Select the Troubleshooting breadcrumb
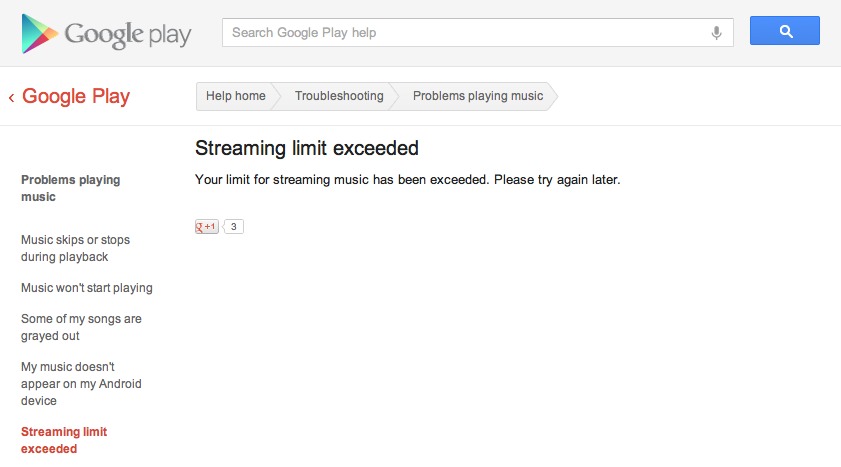Image resolution: width=841 pixels, height=467 pixels. (x=339, y=96)
